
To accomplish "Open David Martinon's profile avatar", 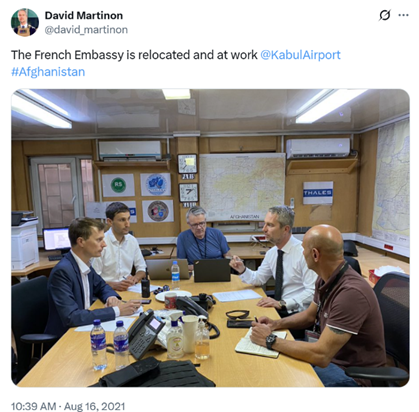I will point(25,22).
